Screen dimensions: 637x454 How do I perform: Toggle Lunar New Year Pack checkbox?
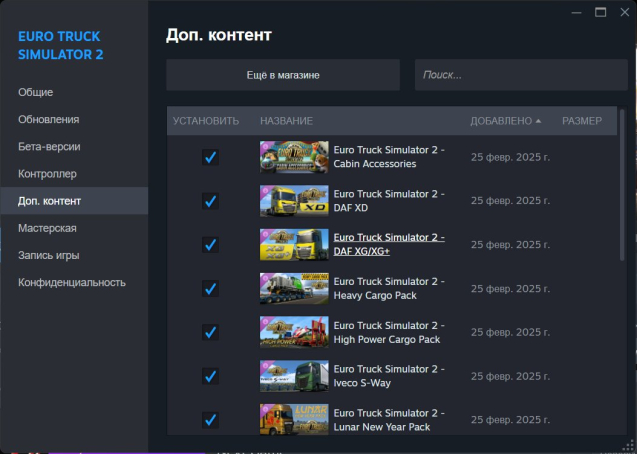pos(210,420)
